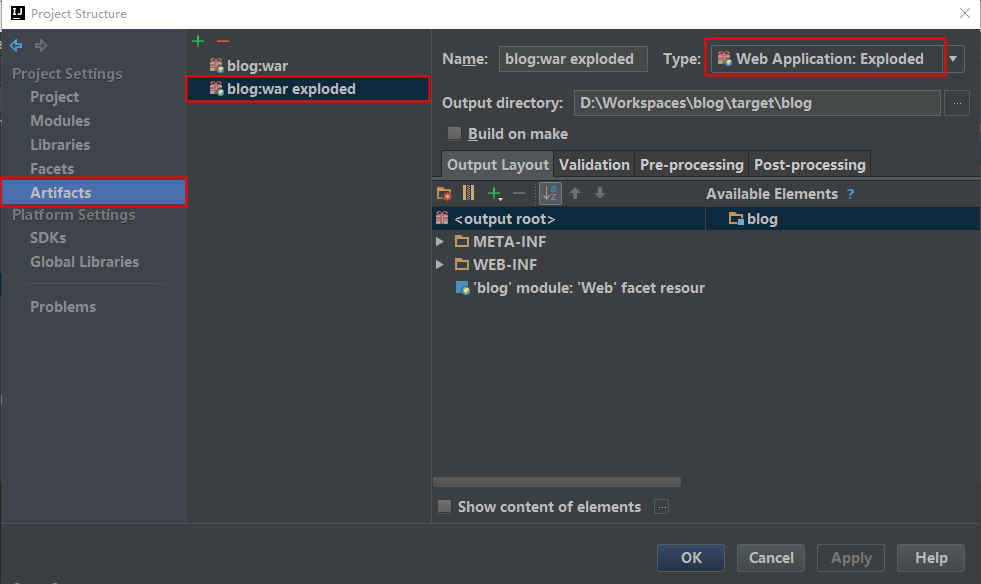Go back using the blue arrow
Viewport: 981px width, 584px height.
16,46
